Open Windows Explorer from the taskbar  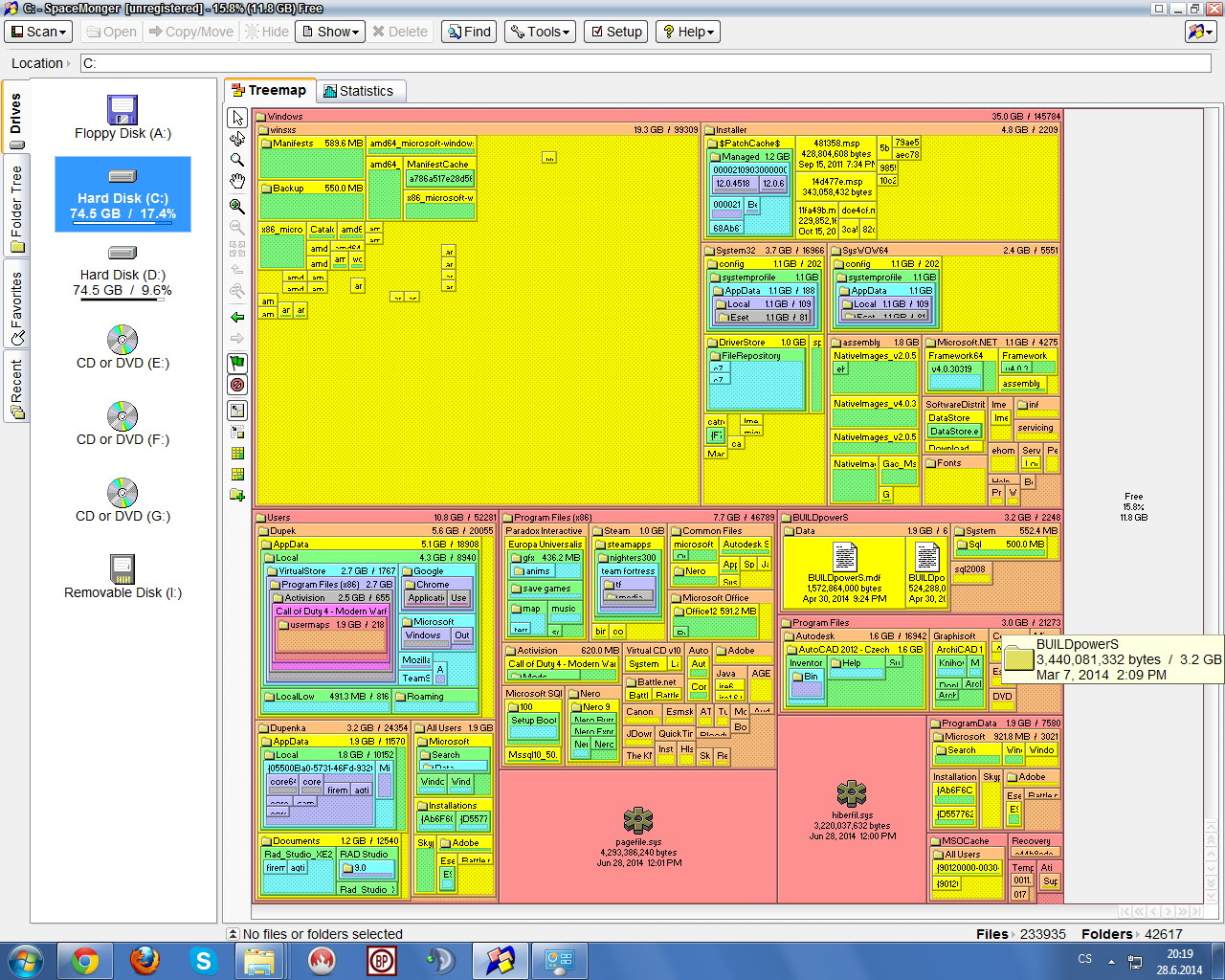coord(259,961)
